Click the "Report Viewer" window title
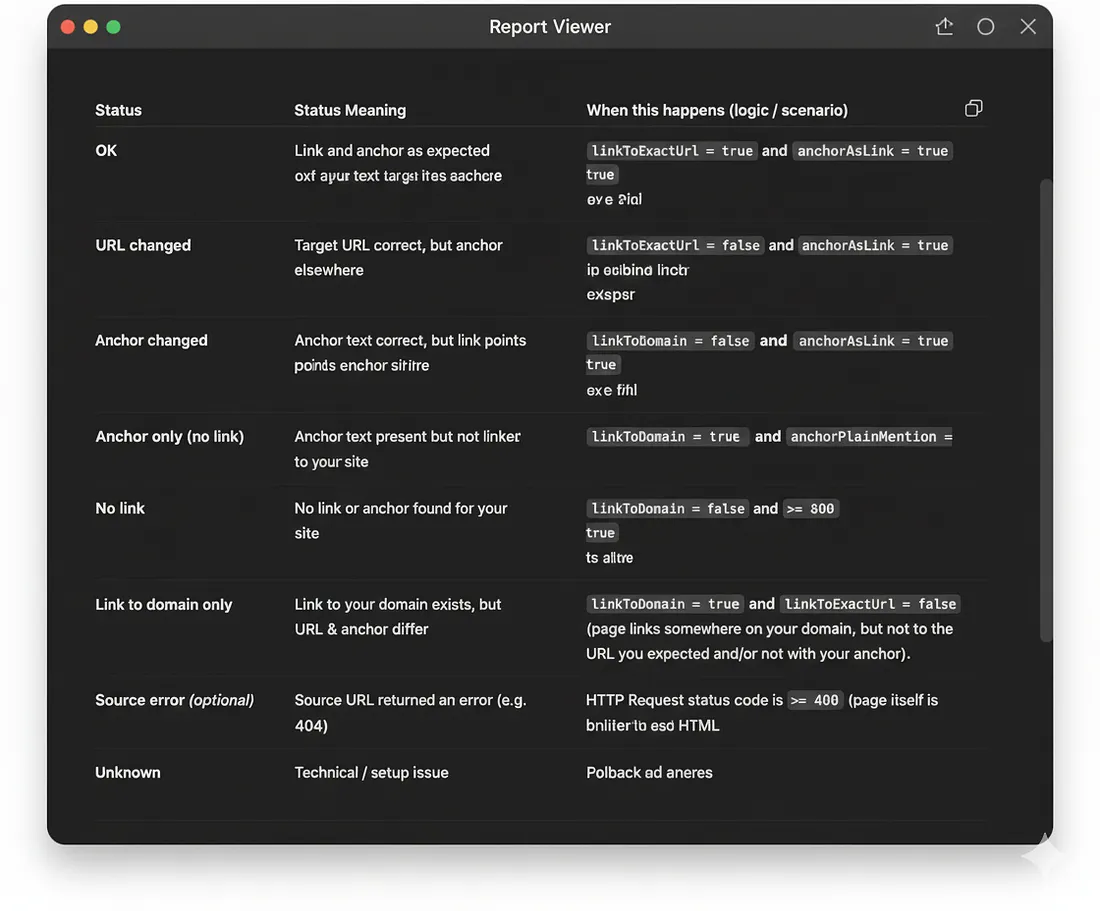Image resolution: width=1100 pixels, height=911 pixels. point(549,27)
